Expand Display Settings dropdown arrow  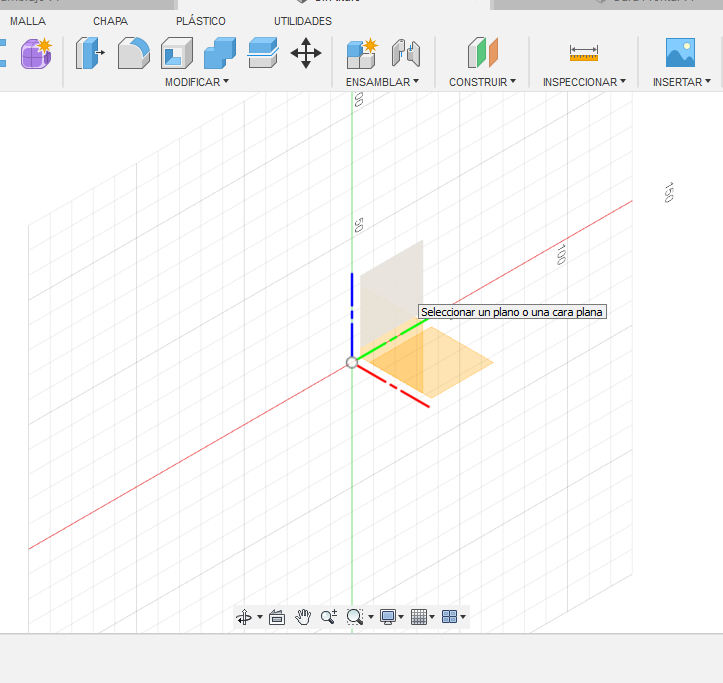(x=401, y=617)
